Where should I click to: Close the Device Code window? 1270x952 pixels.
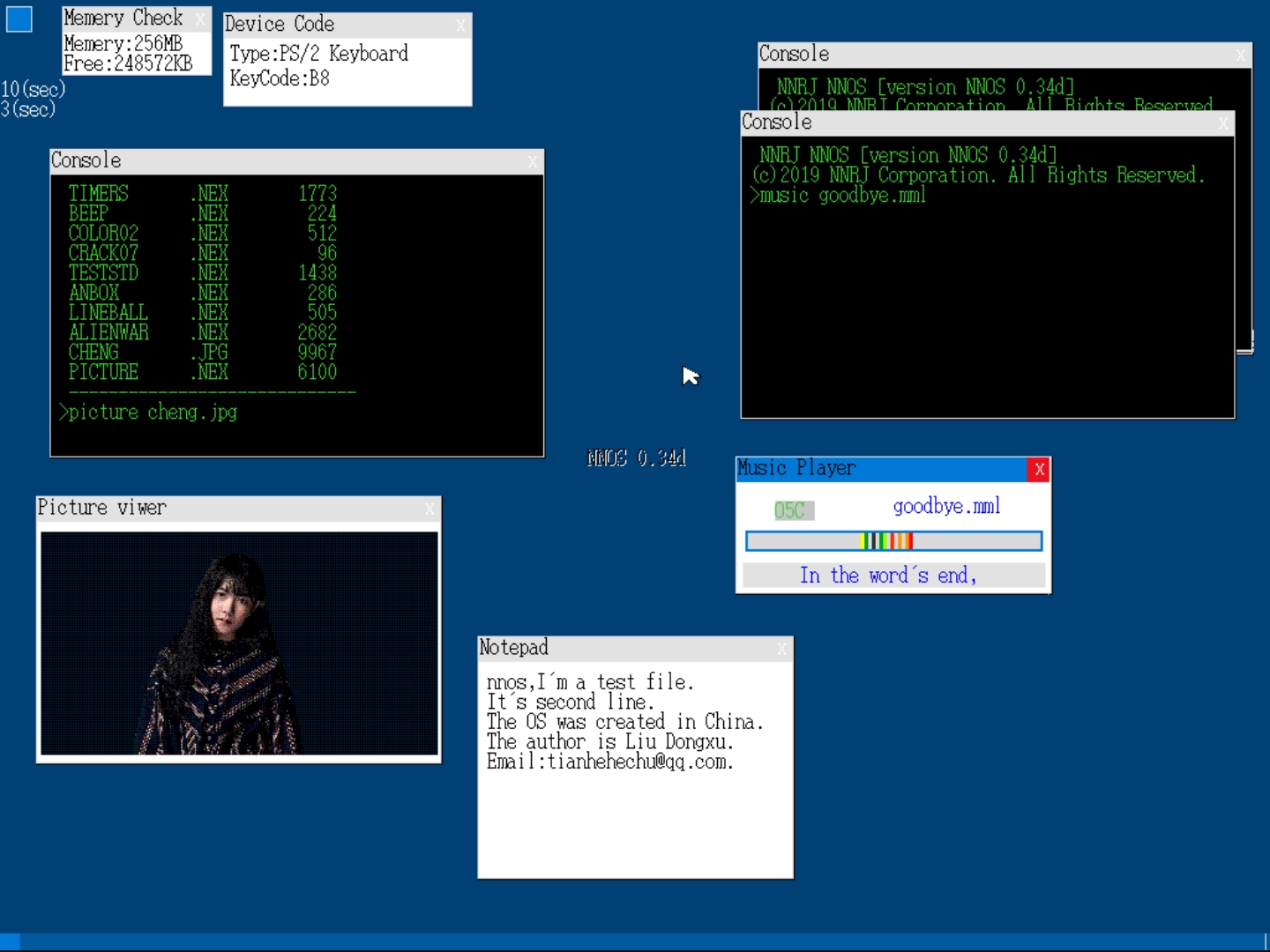pyautogui.click(x=460, y=26)
